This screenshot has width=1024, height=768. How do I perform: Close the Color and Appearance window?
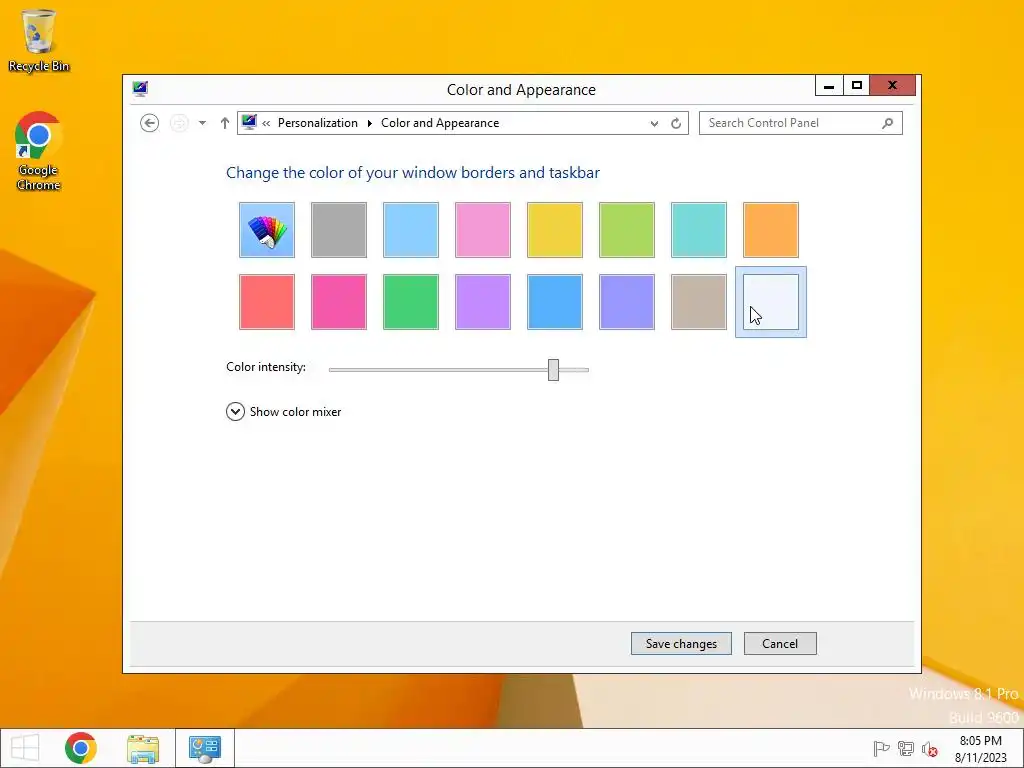tap(892, 86)
